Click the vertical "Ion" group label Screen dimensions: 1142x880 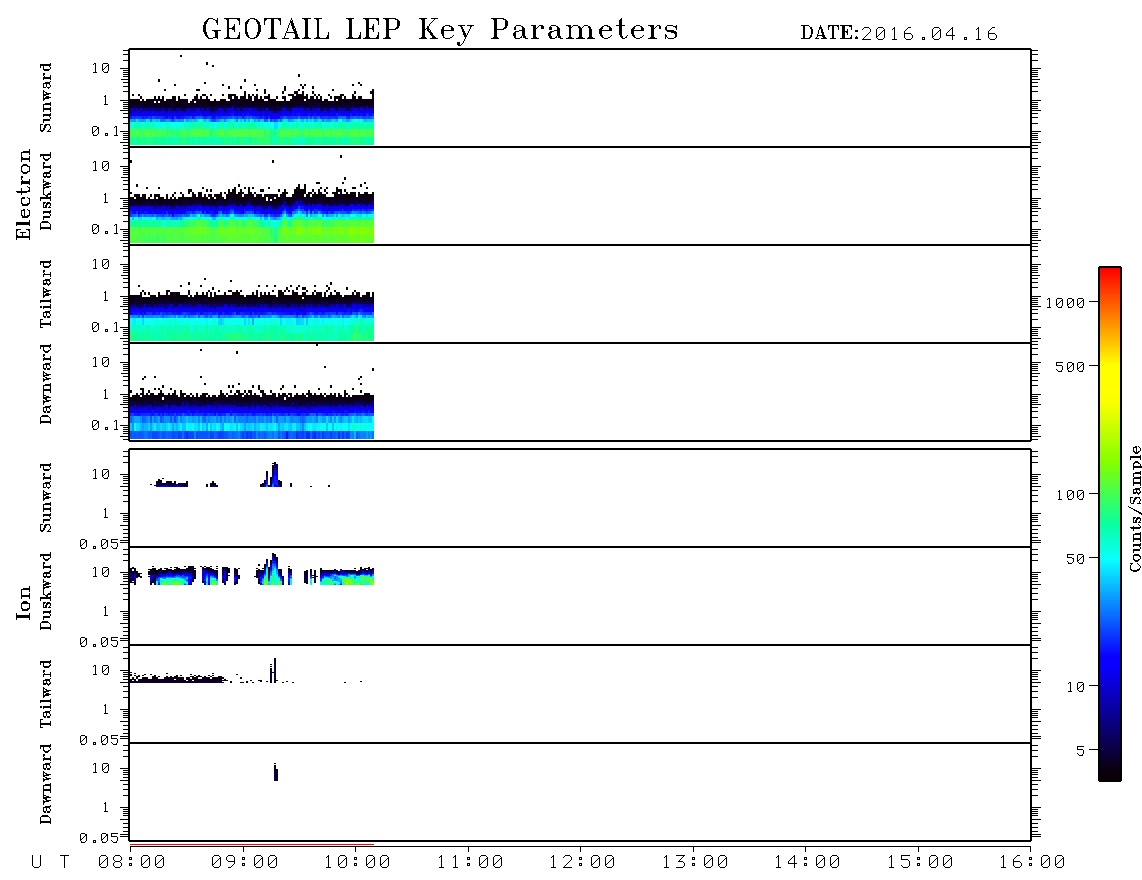(x=24, y=602)
